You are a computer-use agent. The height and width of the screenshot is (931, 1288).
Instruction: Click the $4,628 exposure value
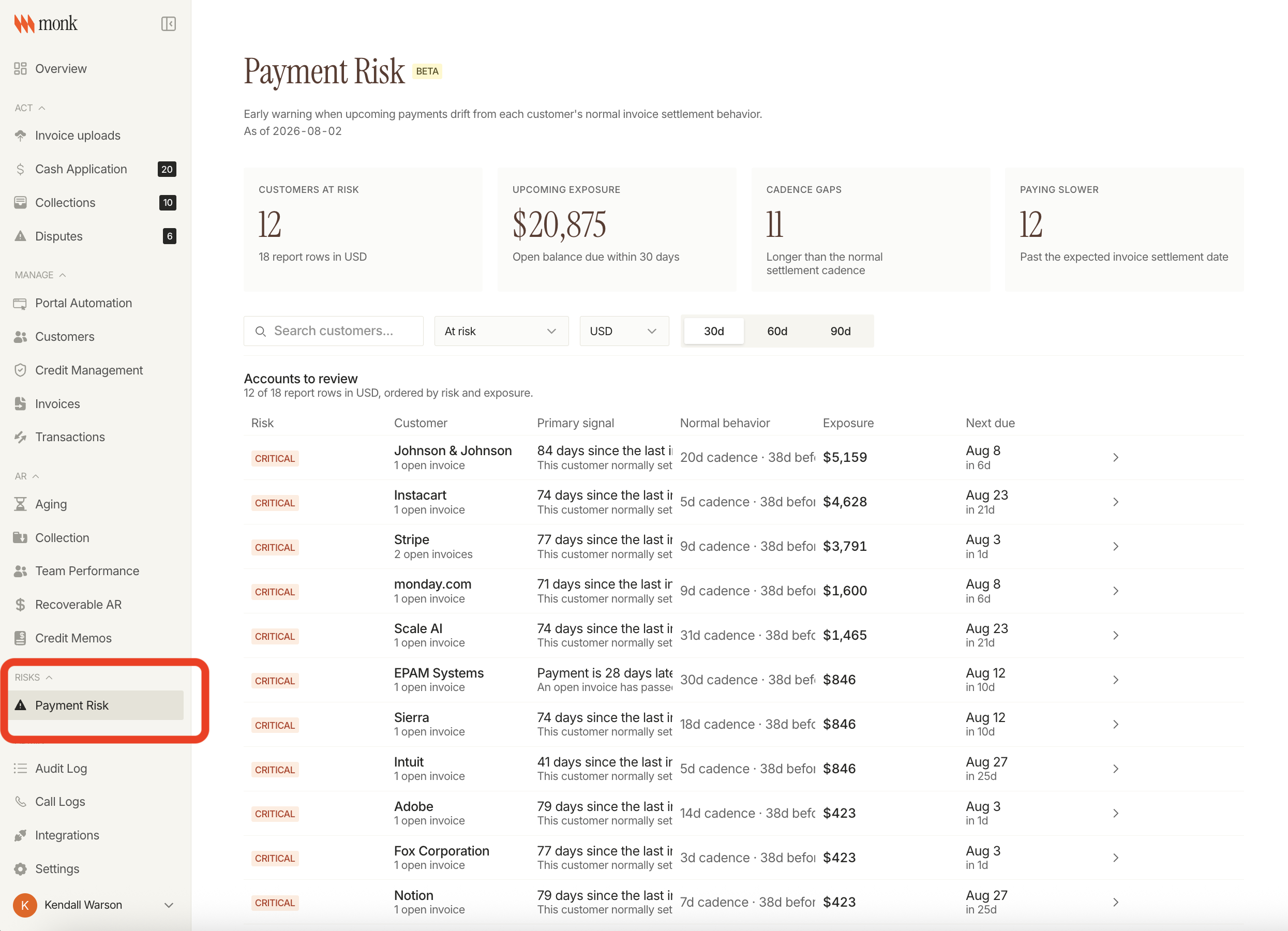point(845,502)
